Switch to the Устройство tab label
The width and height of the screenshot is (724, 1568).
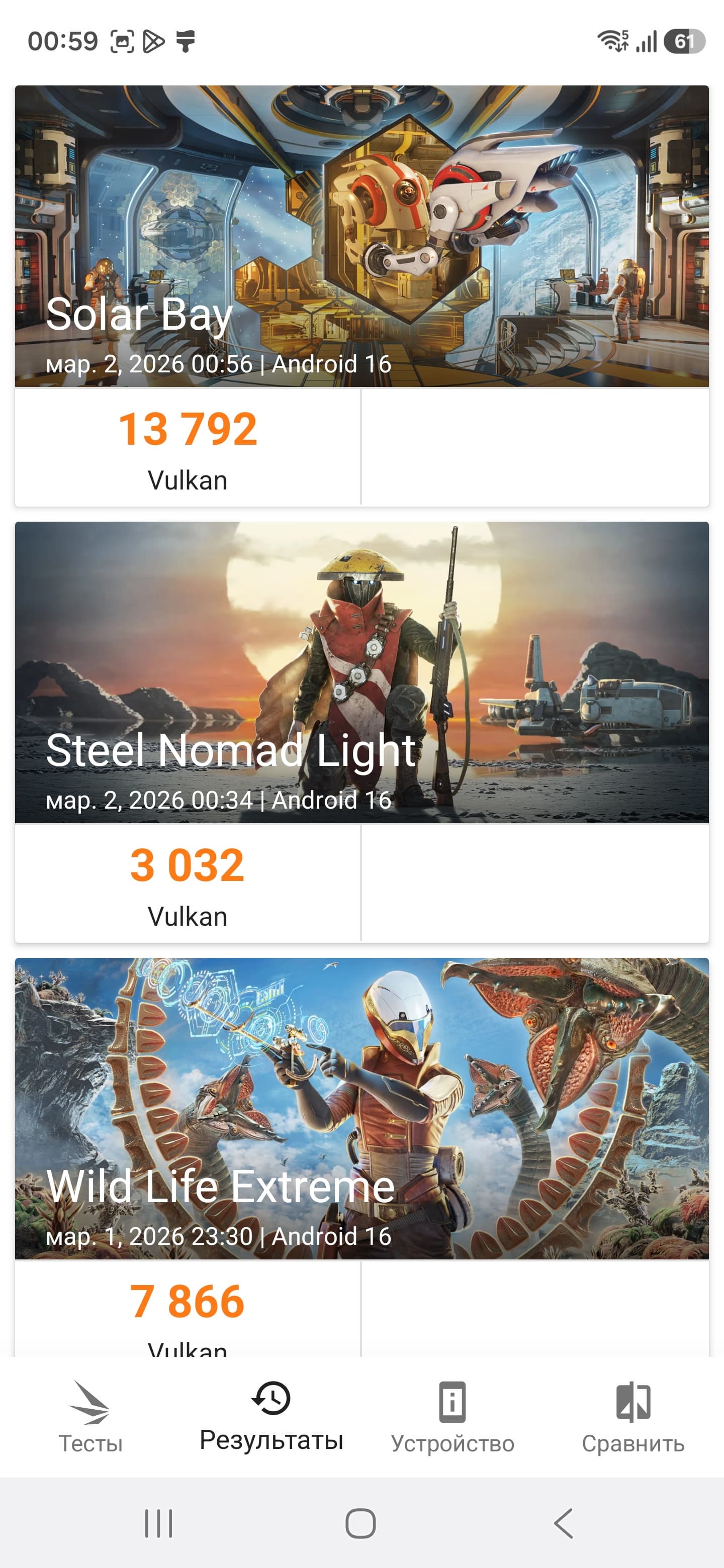coord(452,1443)
